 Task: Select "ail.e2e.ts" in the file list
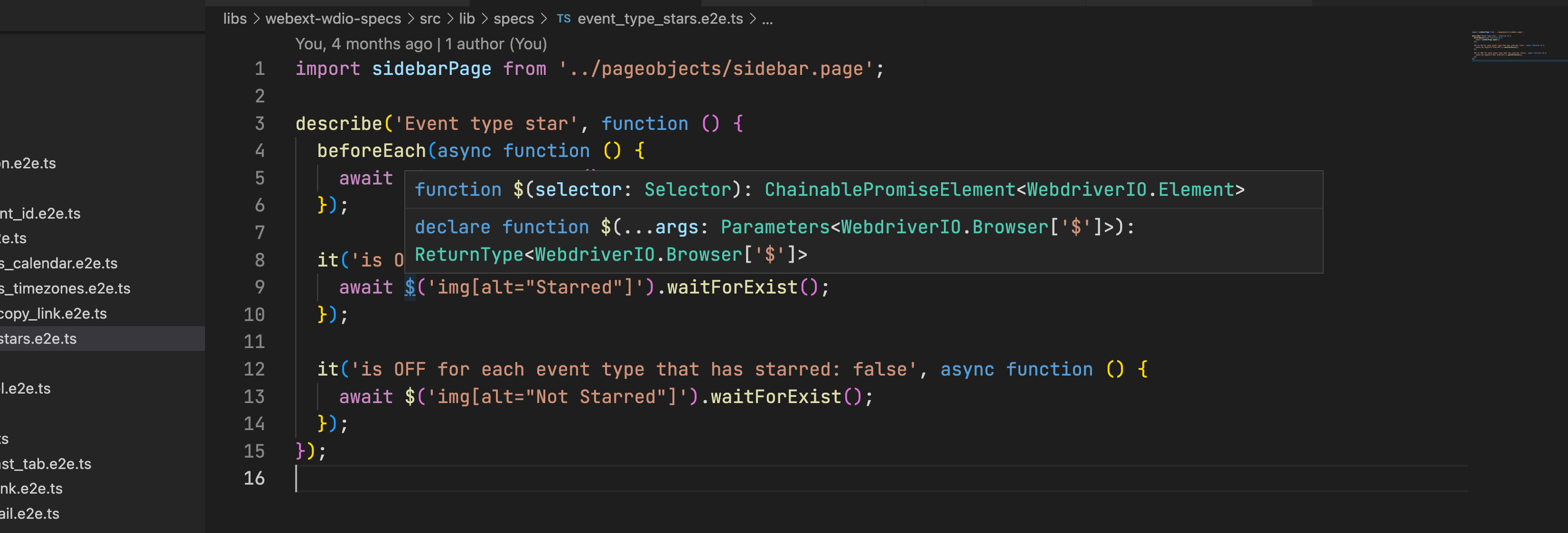click(x=29, y=514)
